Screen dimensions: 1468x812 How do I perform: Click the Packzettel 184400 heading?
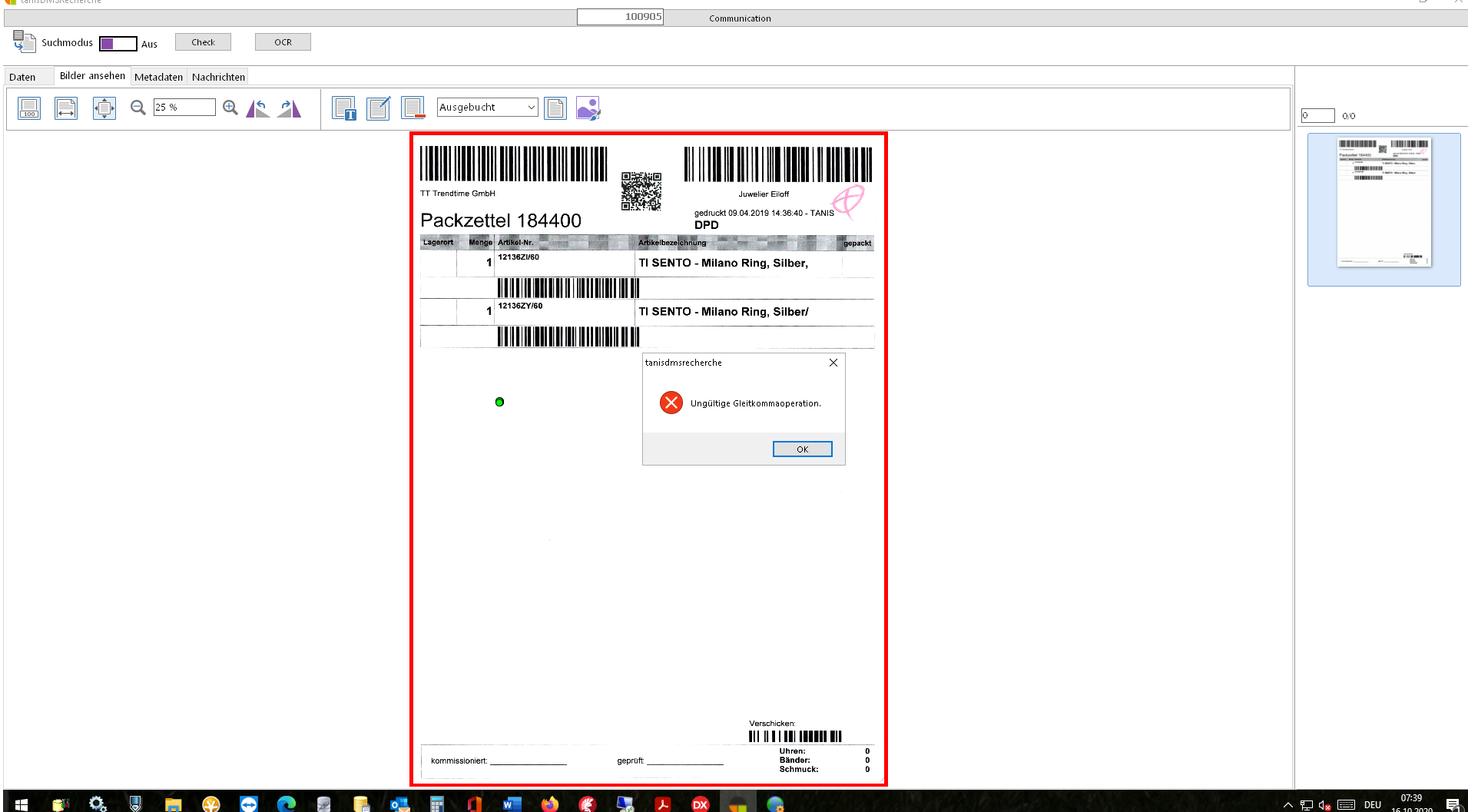click(500, 220)
